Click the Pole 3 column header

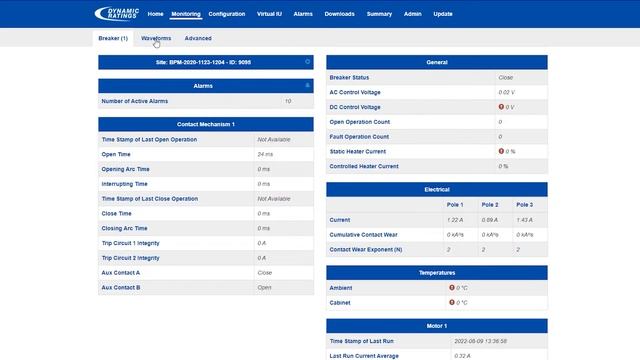click(524, 204)
